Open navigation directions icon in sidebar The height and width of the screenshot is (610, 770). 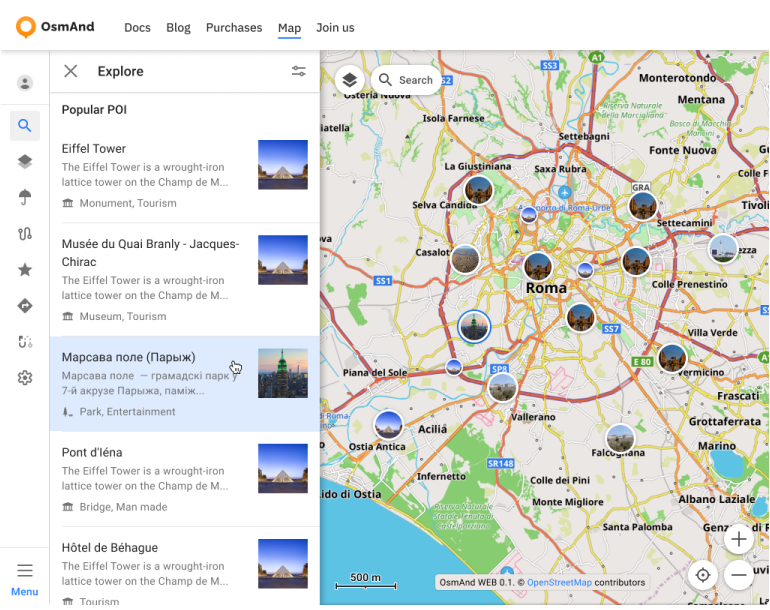[25, 306]
